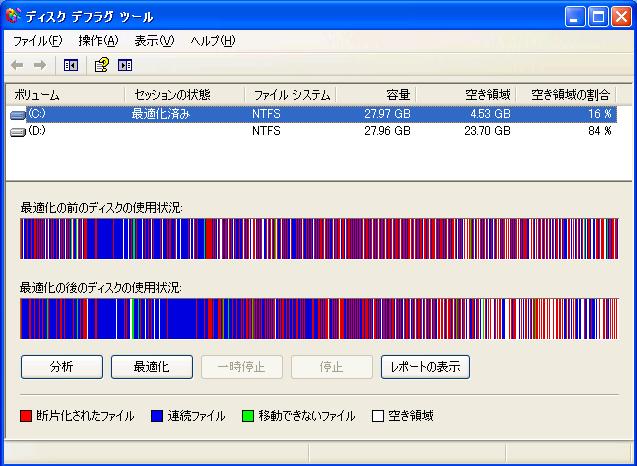
Task: Open the ヘルプ(H) menu
Action: (212, 41)
